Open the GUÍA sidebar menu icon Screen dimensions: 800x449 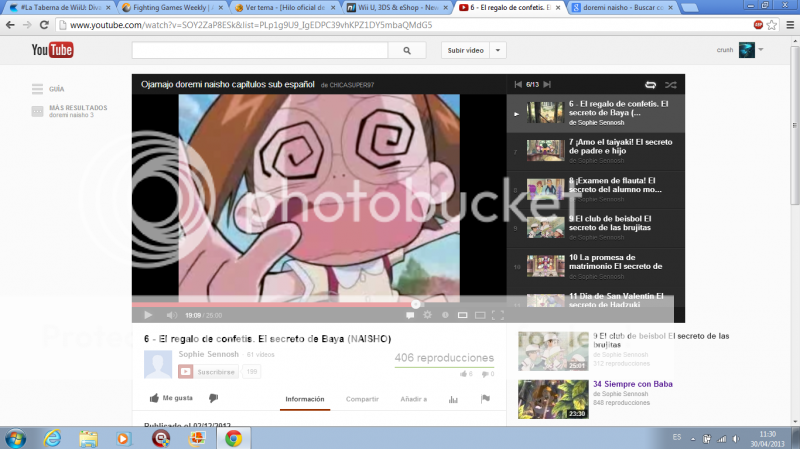[37, 89]
